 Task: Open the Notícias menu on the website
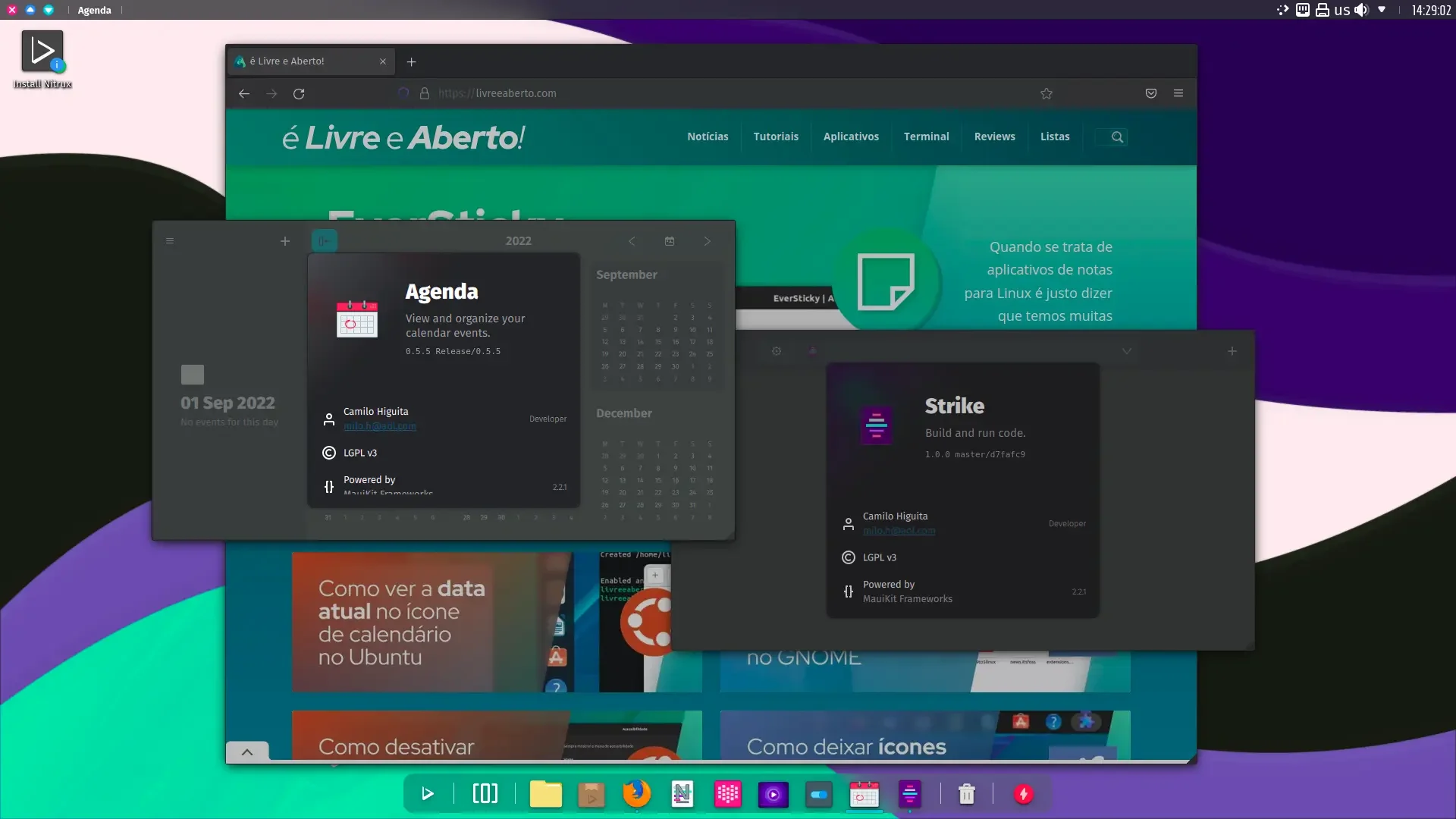(x=708, y=136)
